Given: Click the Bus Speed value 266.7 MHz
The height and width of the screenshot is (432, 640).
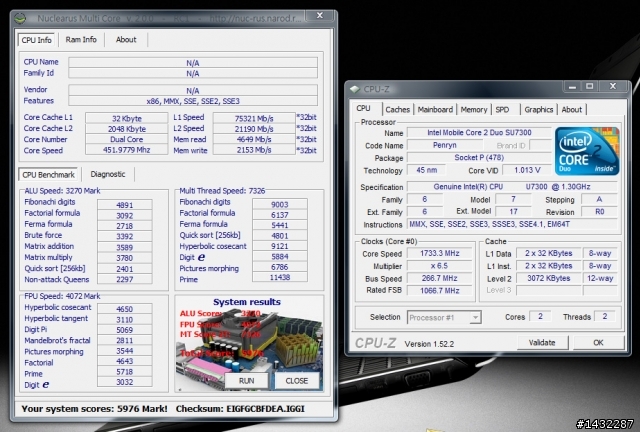Looking at the screenshot, I should (440, 278).
